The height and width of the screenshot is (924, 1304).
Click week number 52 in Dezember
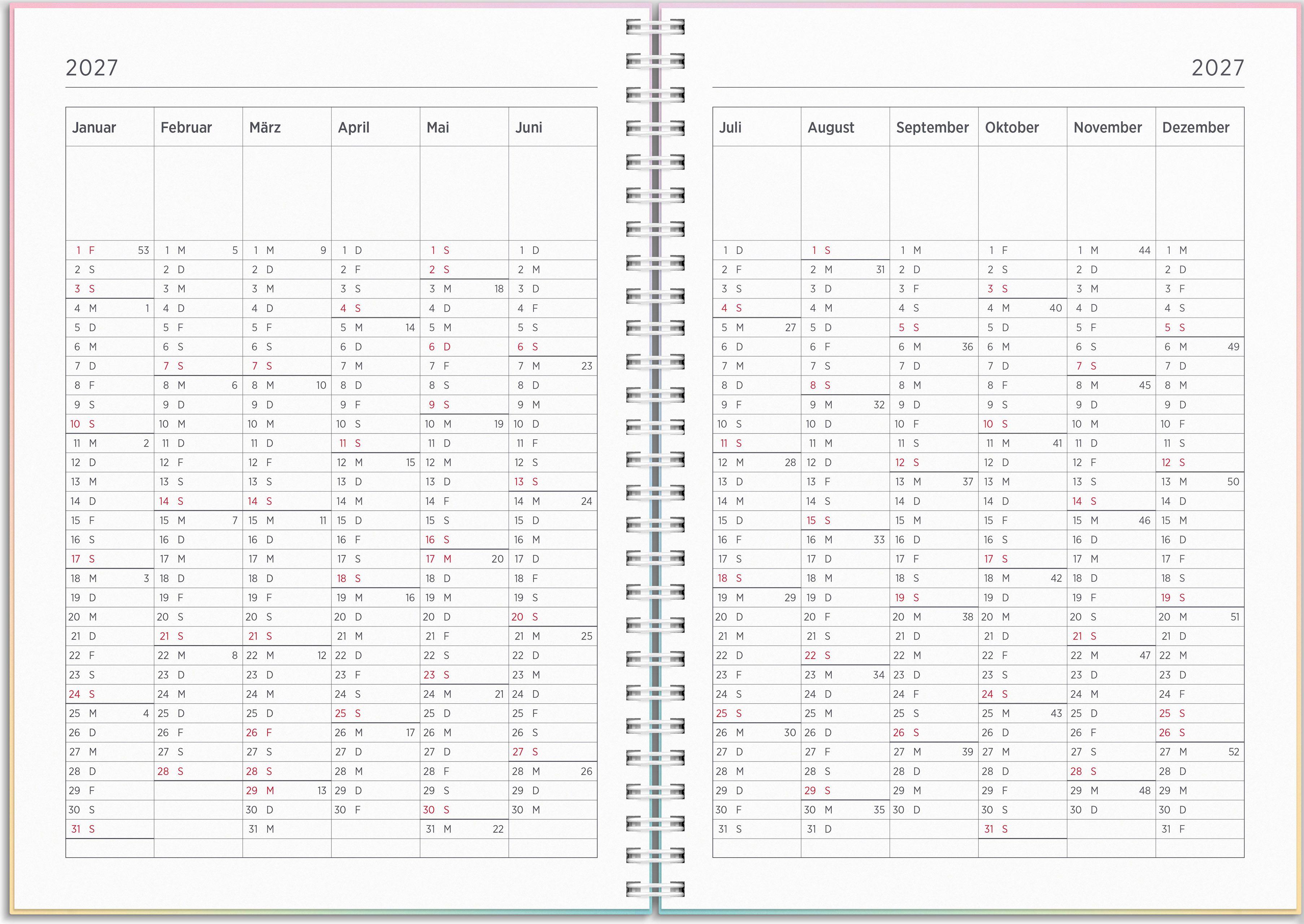[x=1234, y=751]
